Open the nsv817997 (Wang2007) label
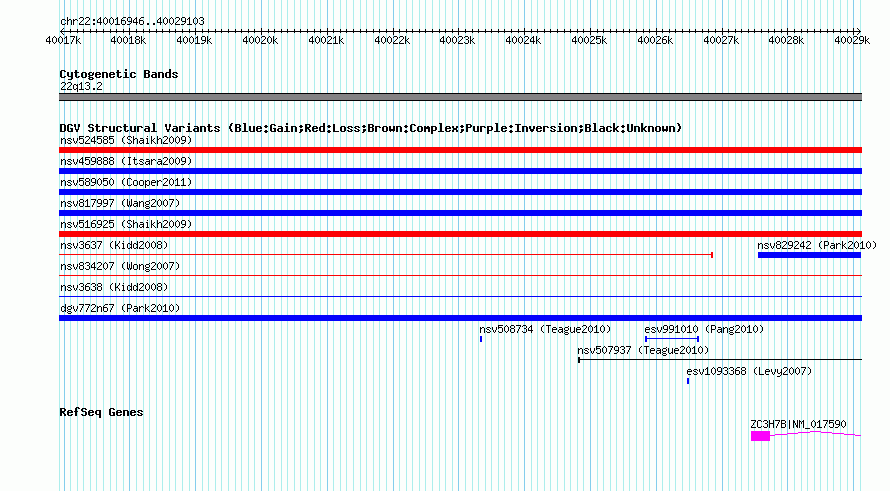The height and width of the screenshot is (491, 890). (120, 203)
